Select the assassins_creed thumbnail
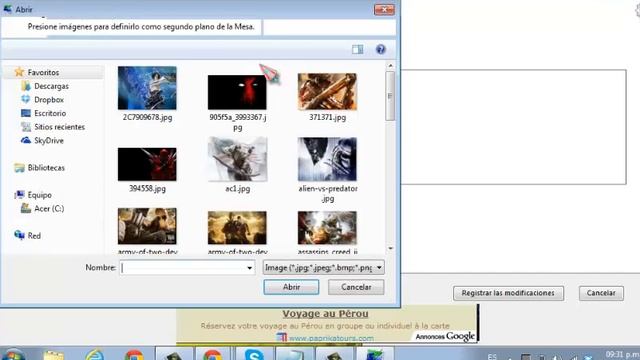 [x=327, y=228]
